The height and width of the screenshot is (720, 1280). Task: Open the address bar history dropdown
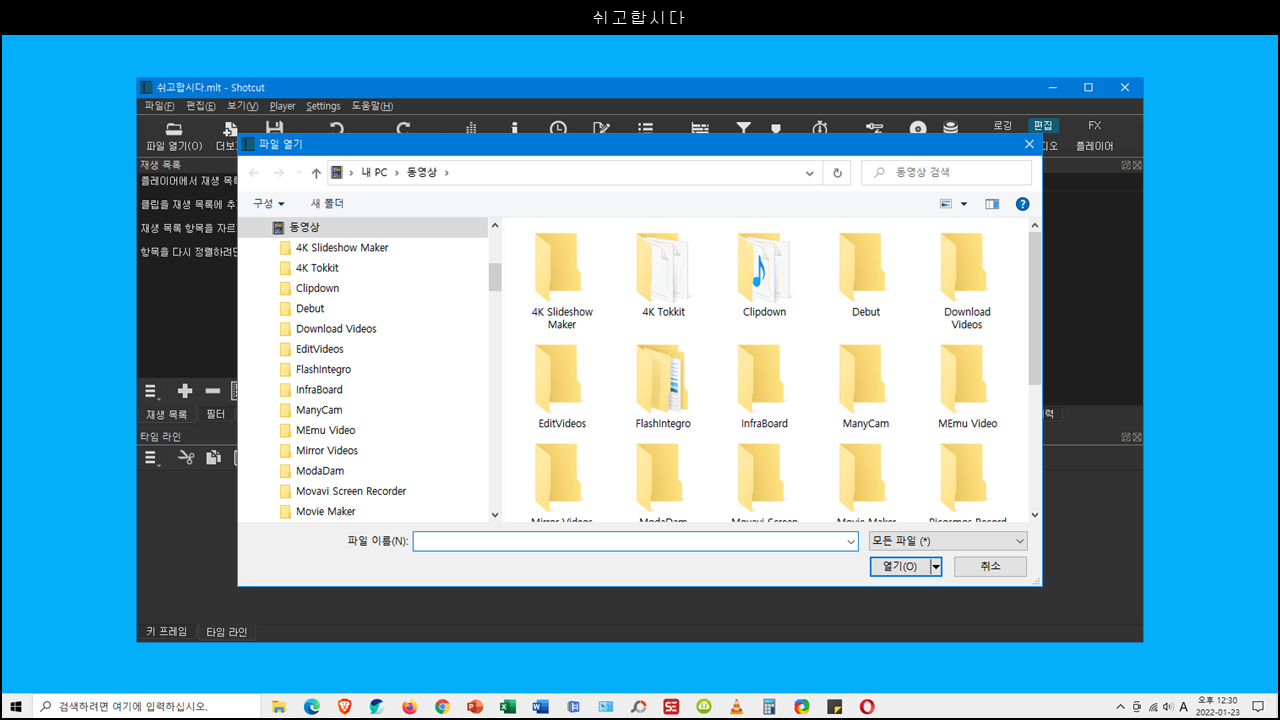pos(810,173)
